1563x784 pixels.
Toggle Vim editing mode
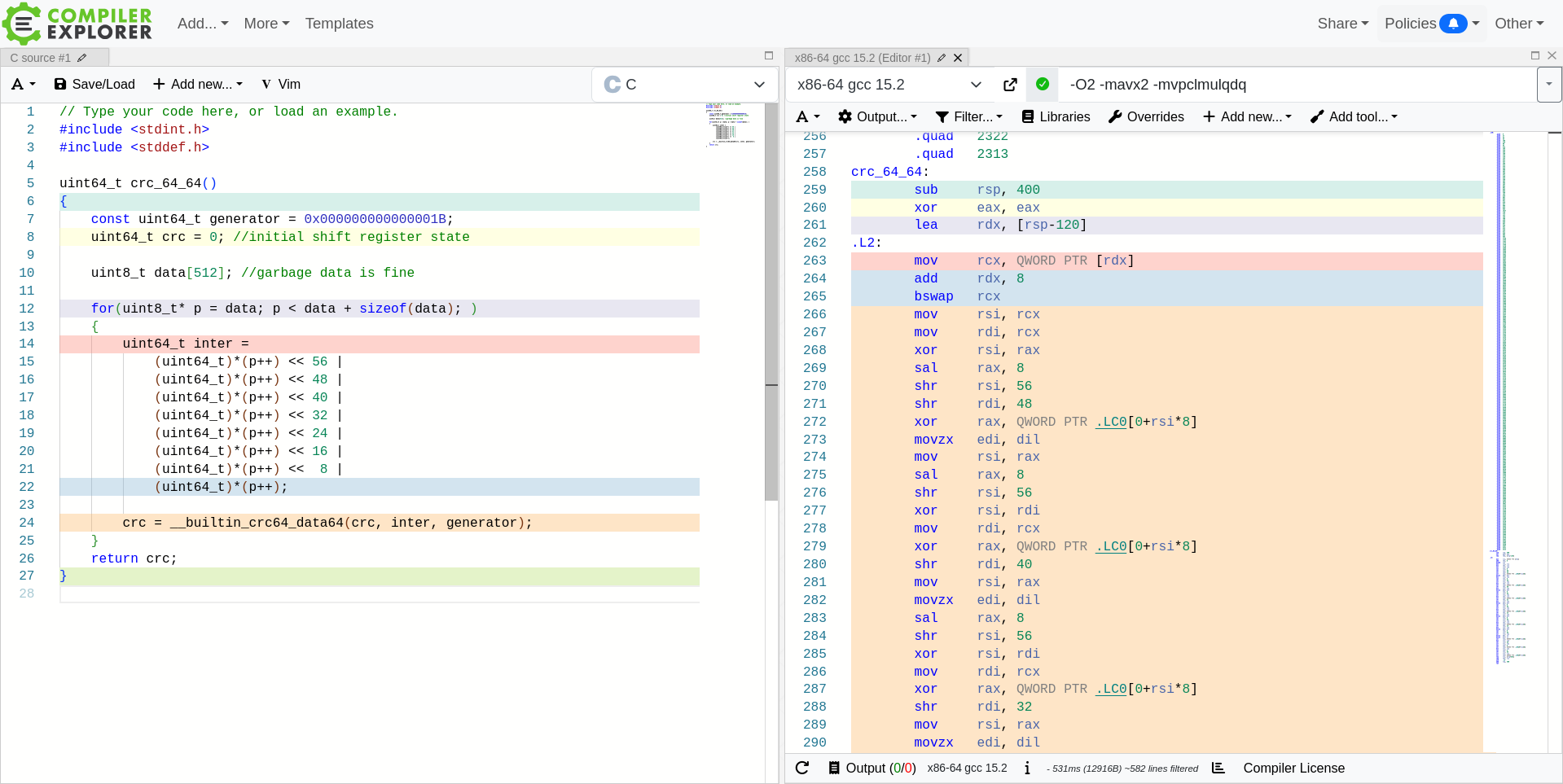(x=281, y=84)
